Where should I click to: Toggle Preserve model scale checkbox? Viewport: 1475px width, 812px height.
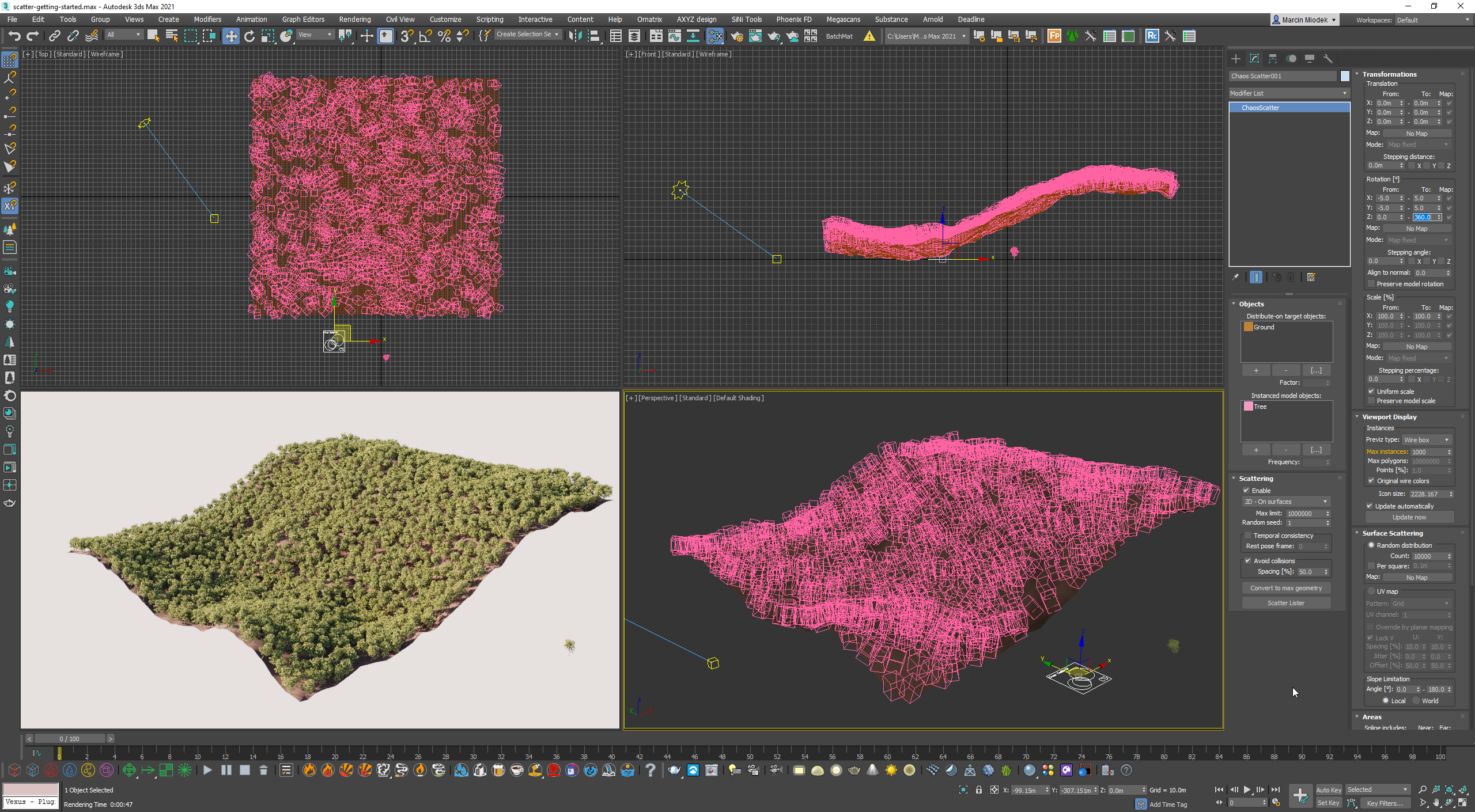pyautogui.click(x=1371, y=401)
